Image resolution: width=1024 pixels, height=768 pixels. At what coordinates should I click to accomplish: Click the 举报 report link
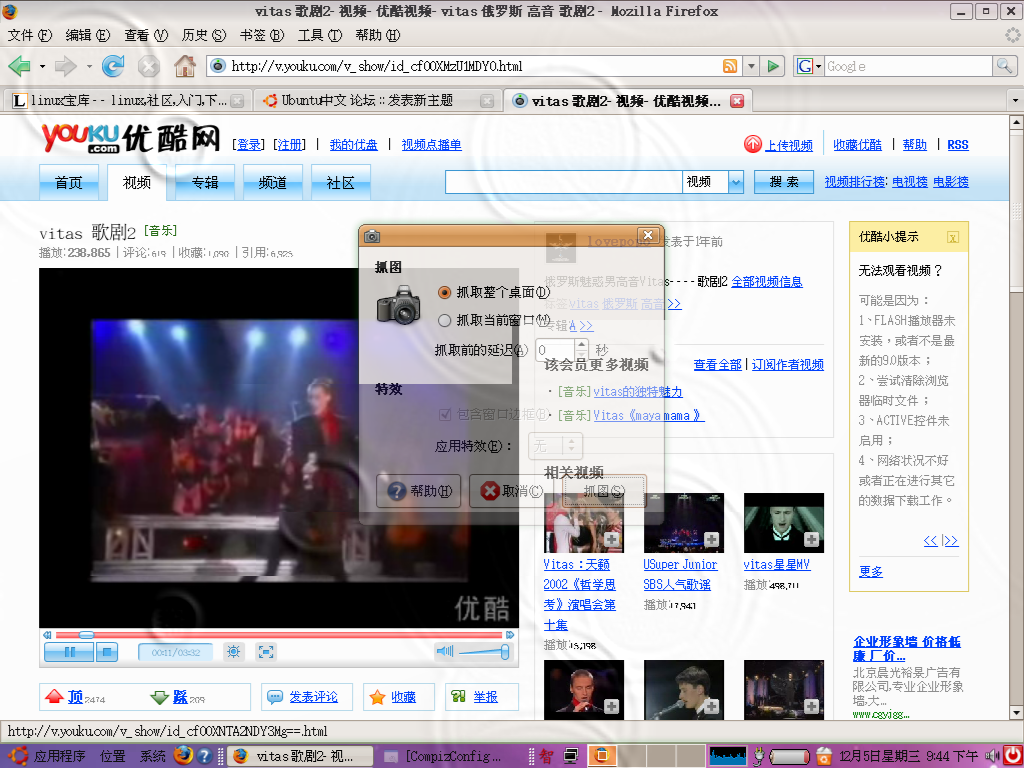(x=485, y=697)
